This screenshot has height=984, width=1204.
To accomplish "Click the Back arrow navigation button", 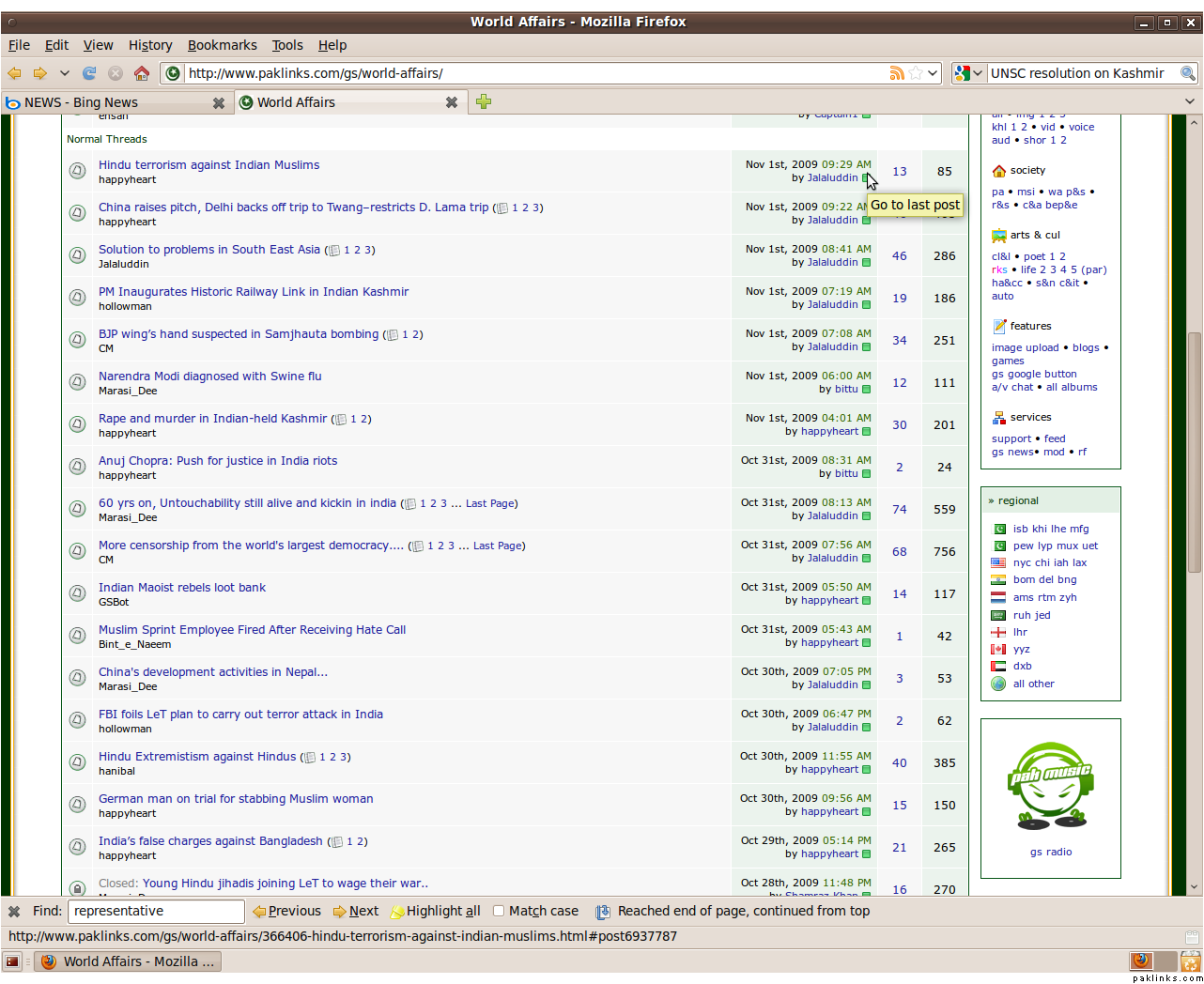I will [15, 73].
